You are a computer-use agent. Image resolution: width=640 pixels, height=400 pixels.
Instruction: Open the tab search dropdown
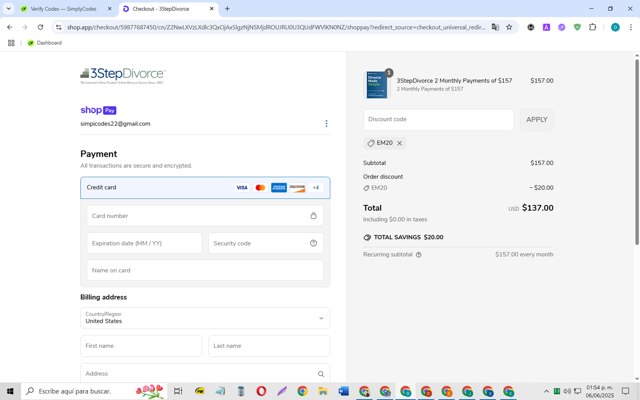coord(9,9)
